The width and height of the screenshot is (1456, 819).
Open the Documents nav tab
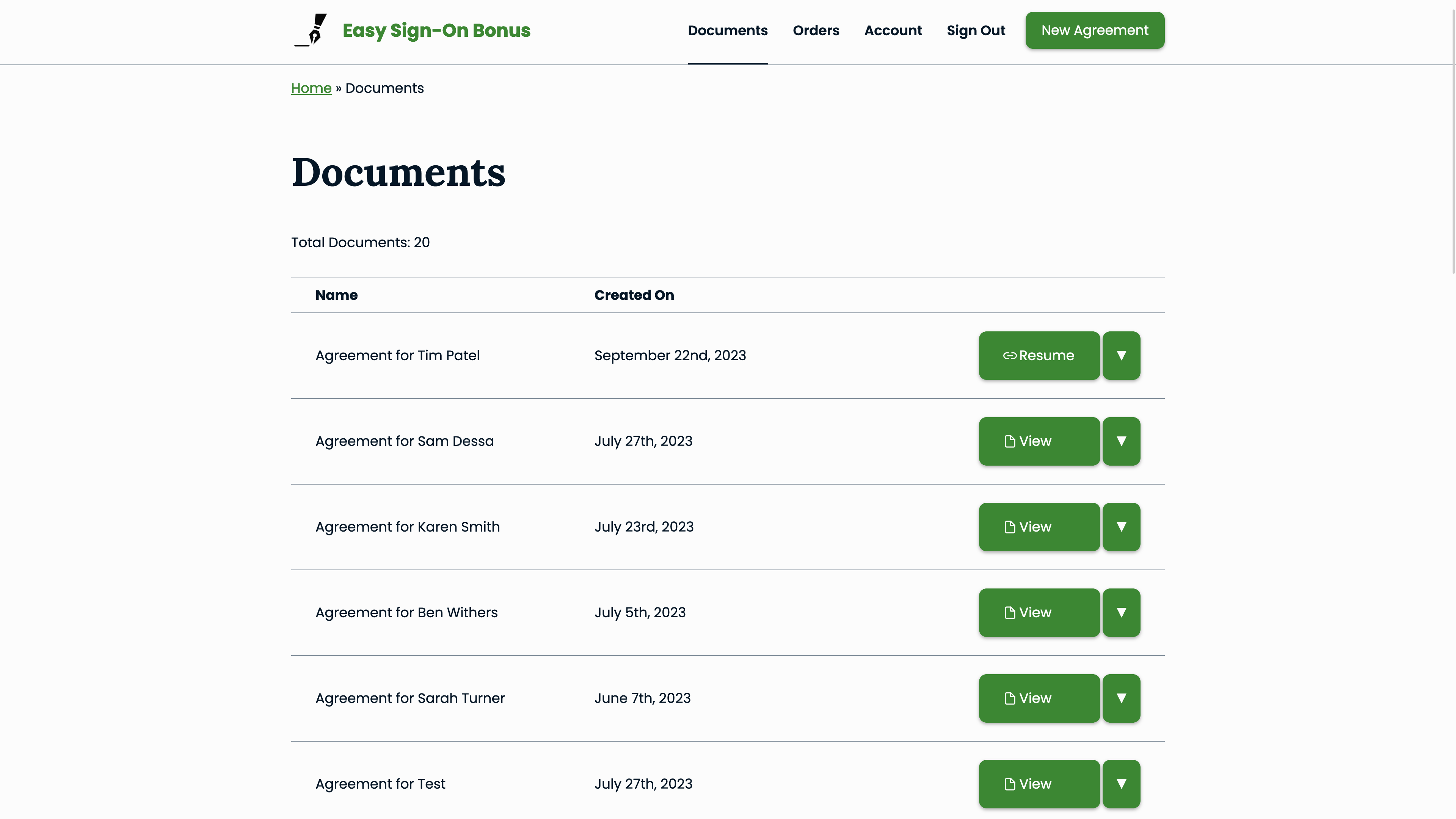(x=728, y=30)
